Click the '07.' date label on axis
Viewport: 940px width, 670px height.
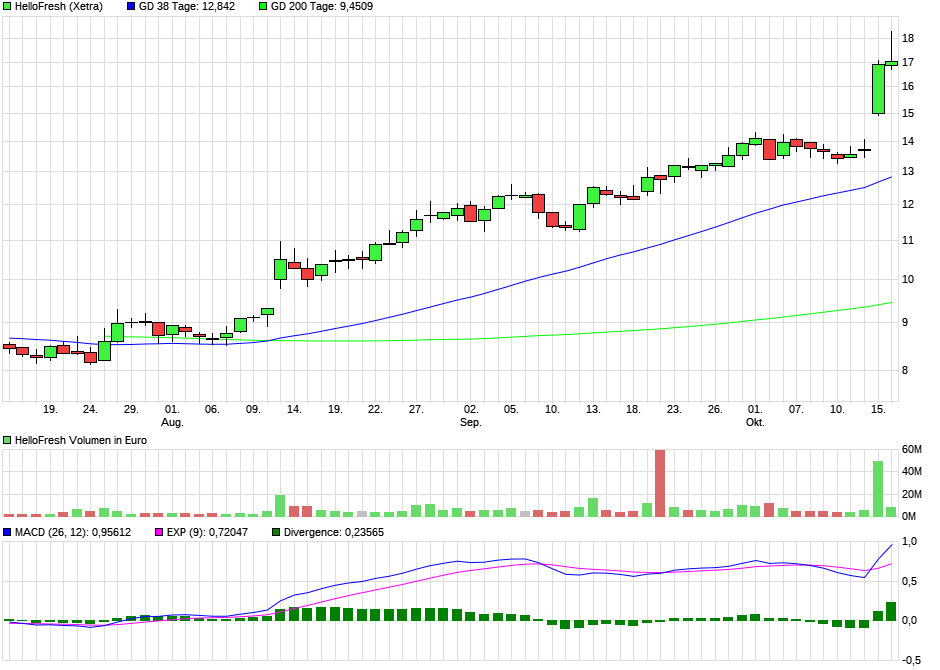796,409
